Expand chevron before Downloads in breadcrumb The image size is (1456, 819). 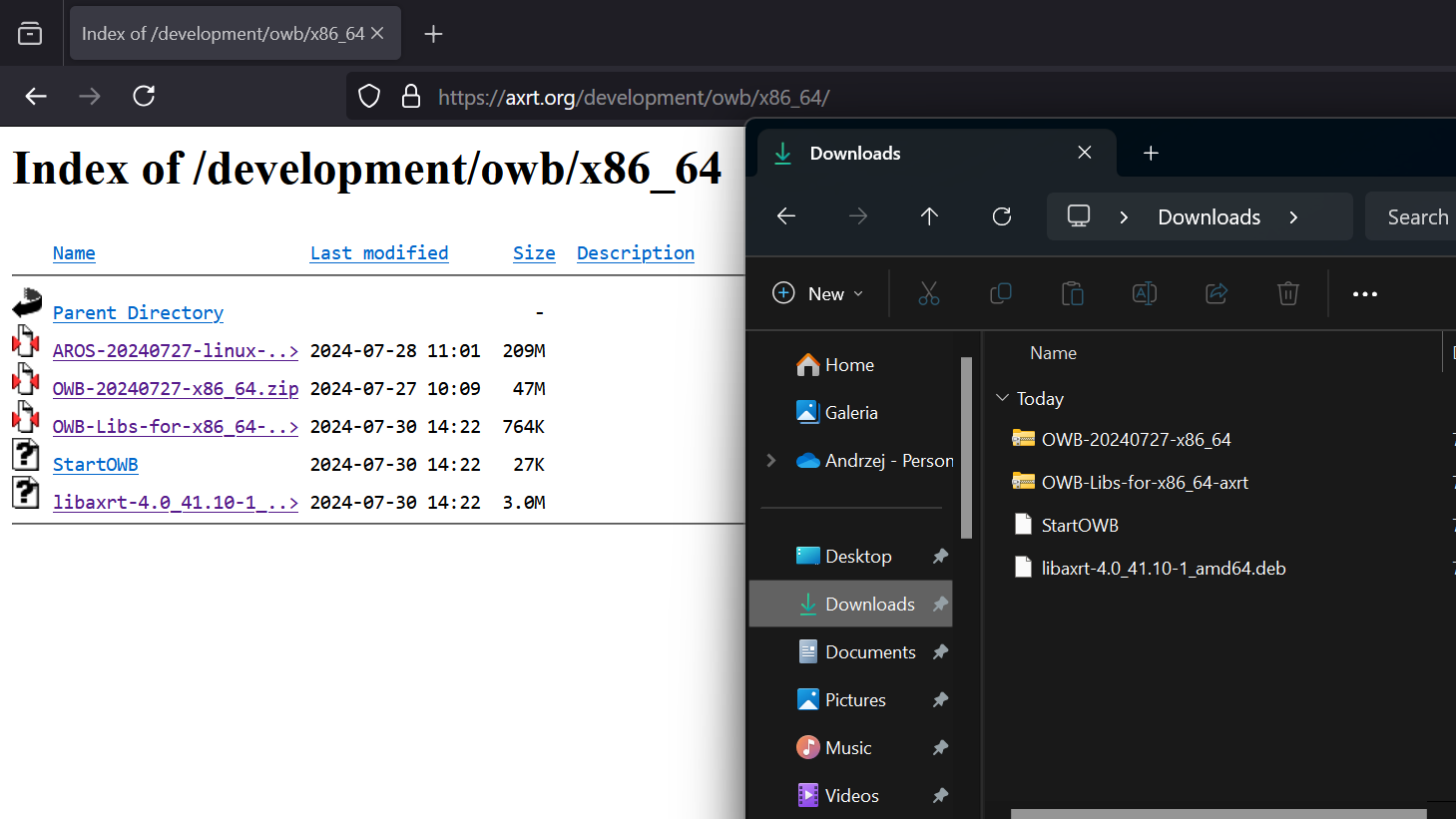(1124, 217)
